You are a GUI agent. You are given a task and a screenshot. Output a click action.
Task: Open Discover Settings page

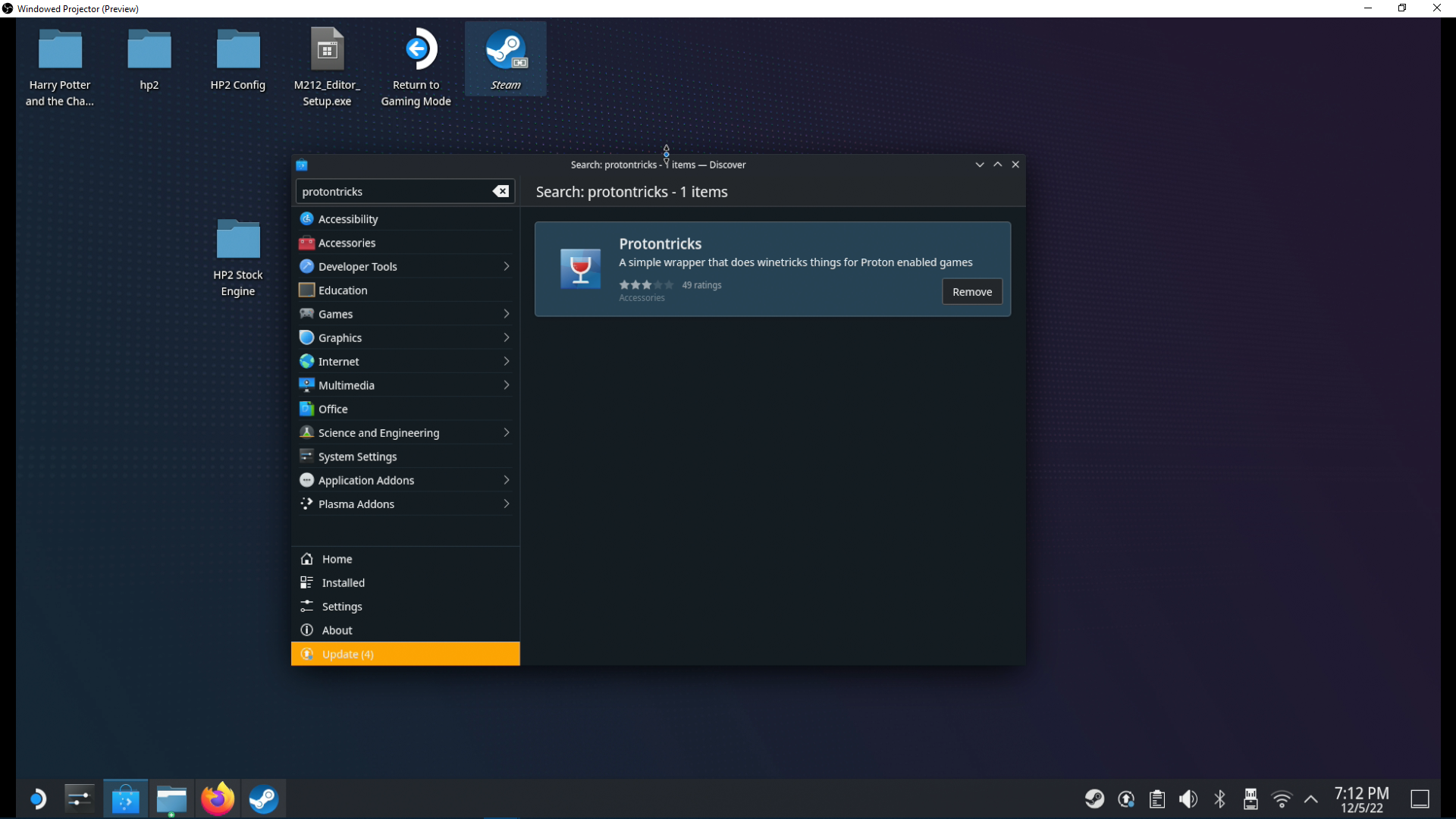tap(405, 607)
